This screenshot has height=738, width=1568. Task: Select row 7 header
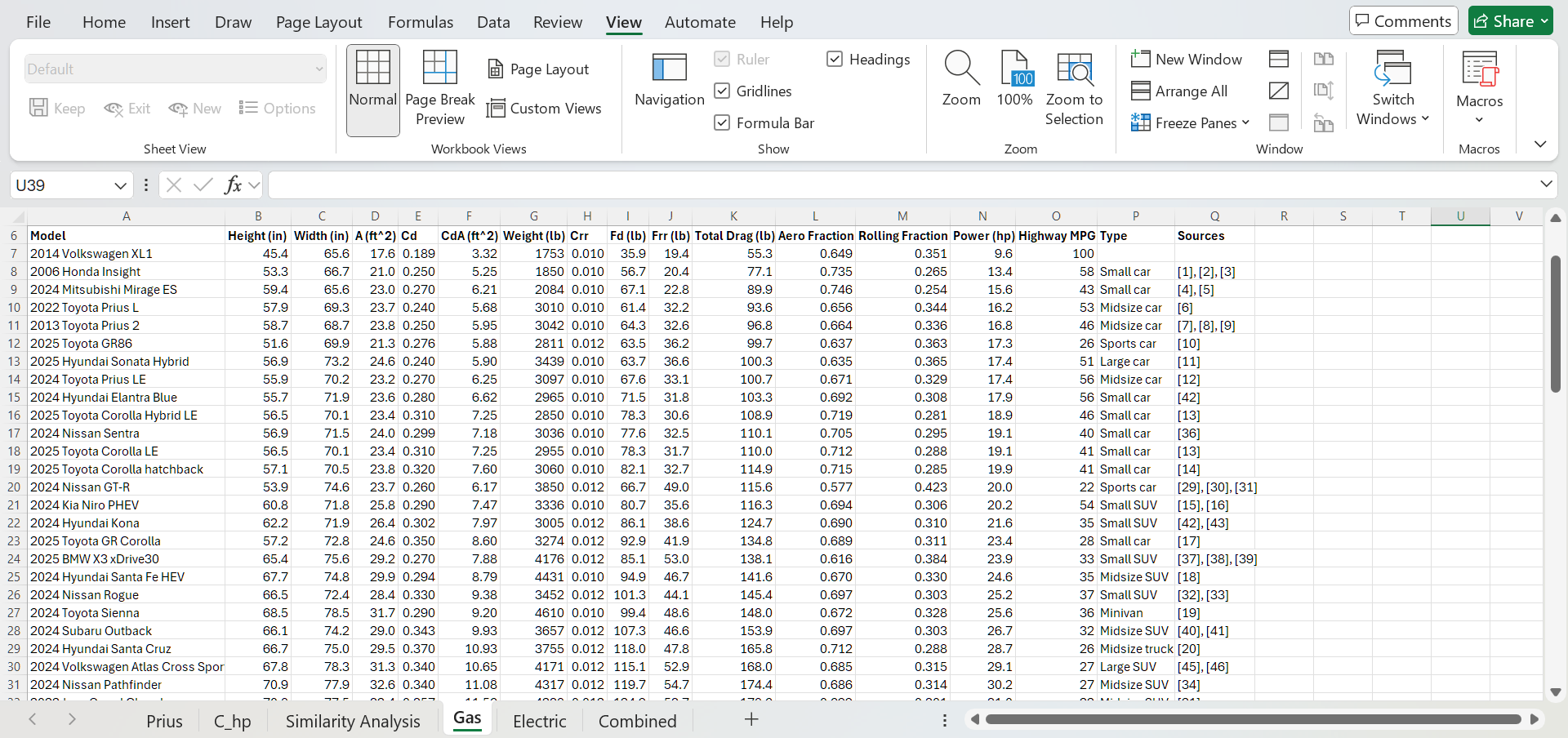click(x=14, y=254)
